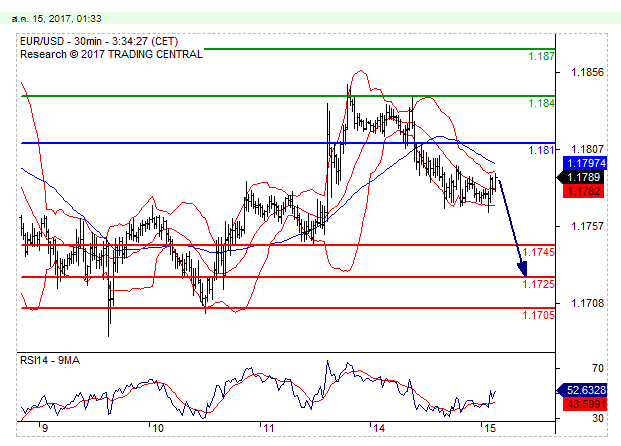Image resolution: width=621 pixels, height=446 pixels.
Task: Select the 1.1725 red support label
Action: [x=539, y=285]
